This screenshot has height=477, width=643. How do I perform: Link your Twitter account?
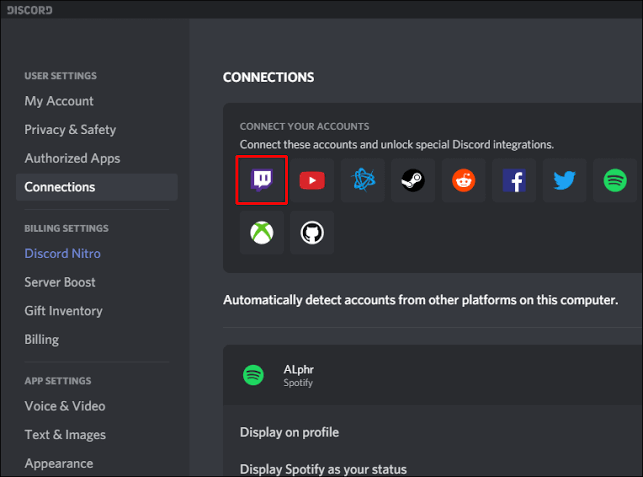click(564, 181)
